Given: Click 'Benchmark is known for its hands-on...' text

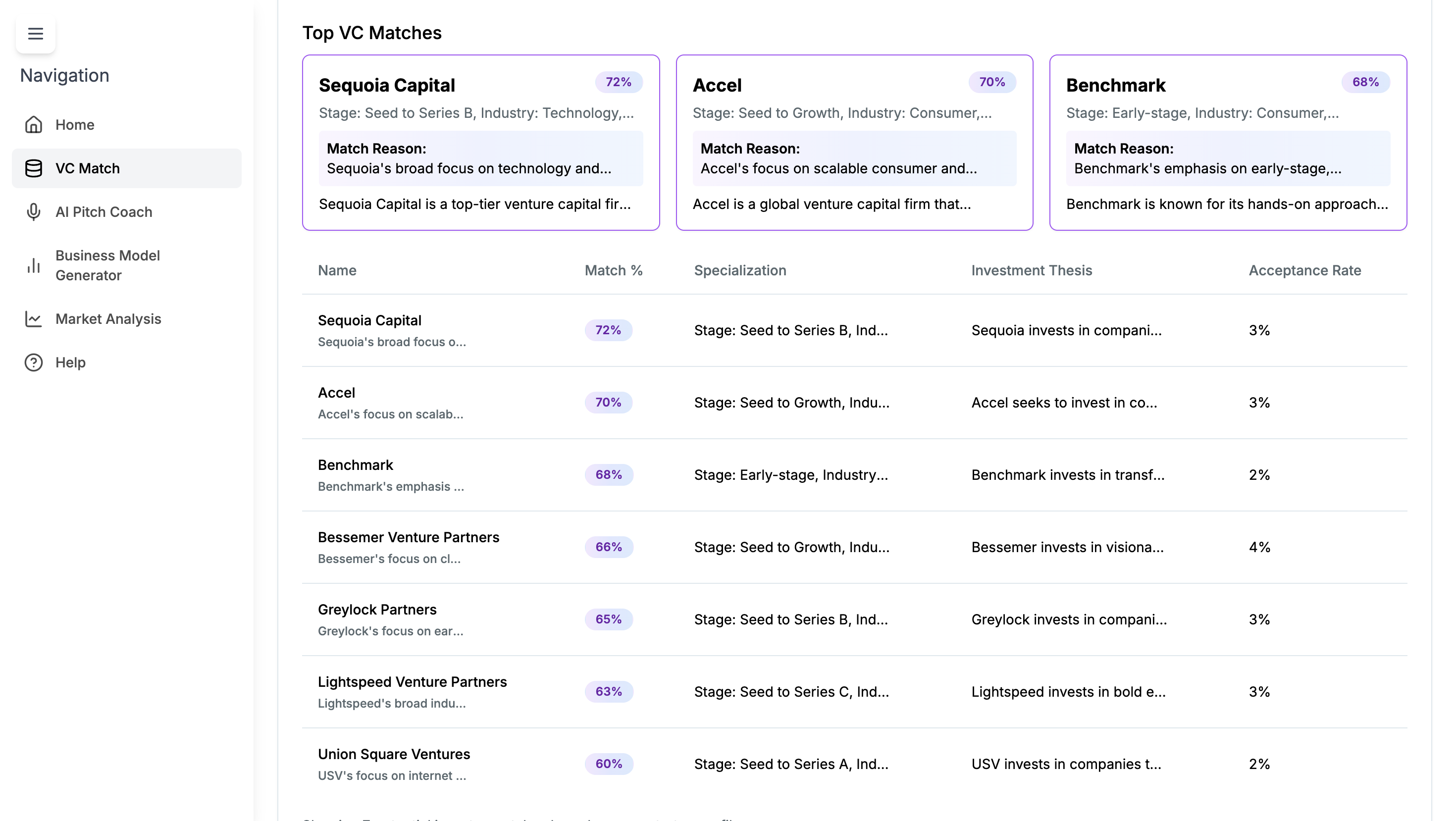Looking at the screenshot, I should click(1227, 204).
